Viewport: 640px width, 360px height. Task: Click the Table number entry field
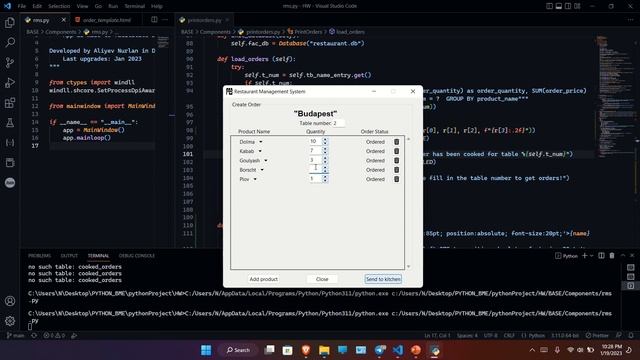click(338, 123)
